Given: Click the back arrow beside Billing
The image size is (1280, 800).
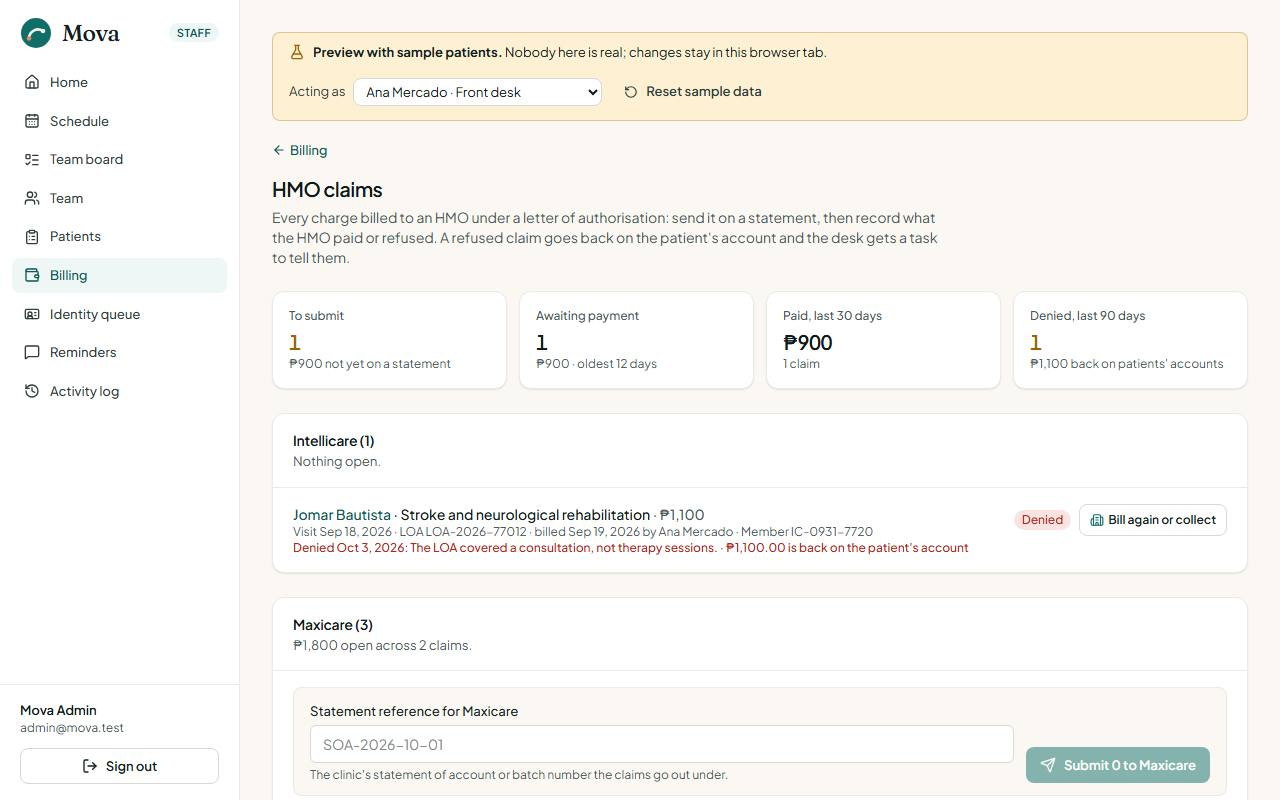Looking at the screenshot, I should (278, 150).
